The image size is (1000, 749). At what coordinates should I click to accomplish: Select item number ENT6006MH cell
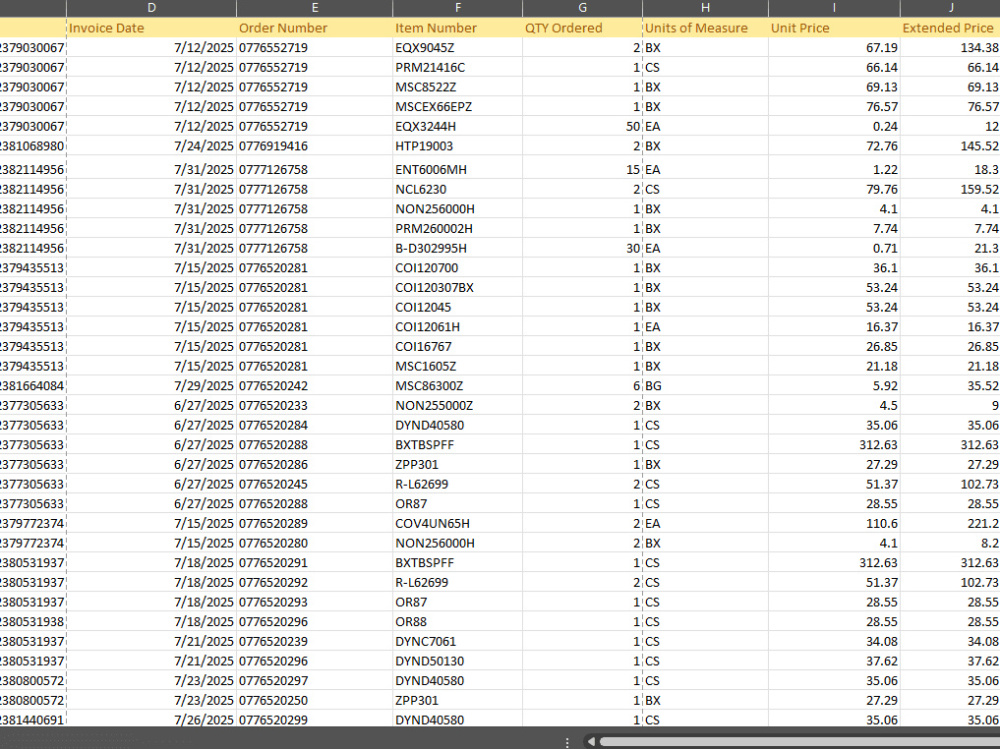click(457, 170)
